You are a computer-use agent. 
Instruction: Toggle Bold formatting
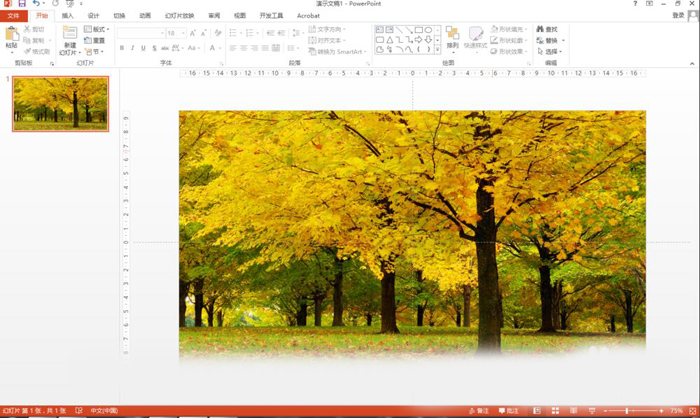[x=122, y=48]
